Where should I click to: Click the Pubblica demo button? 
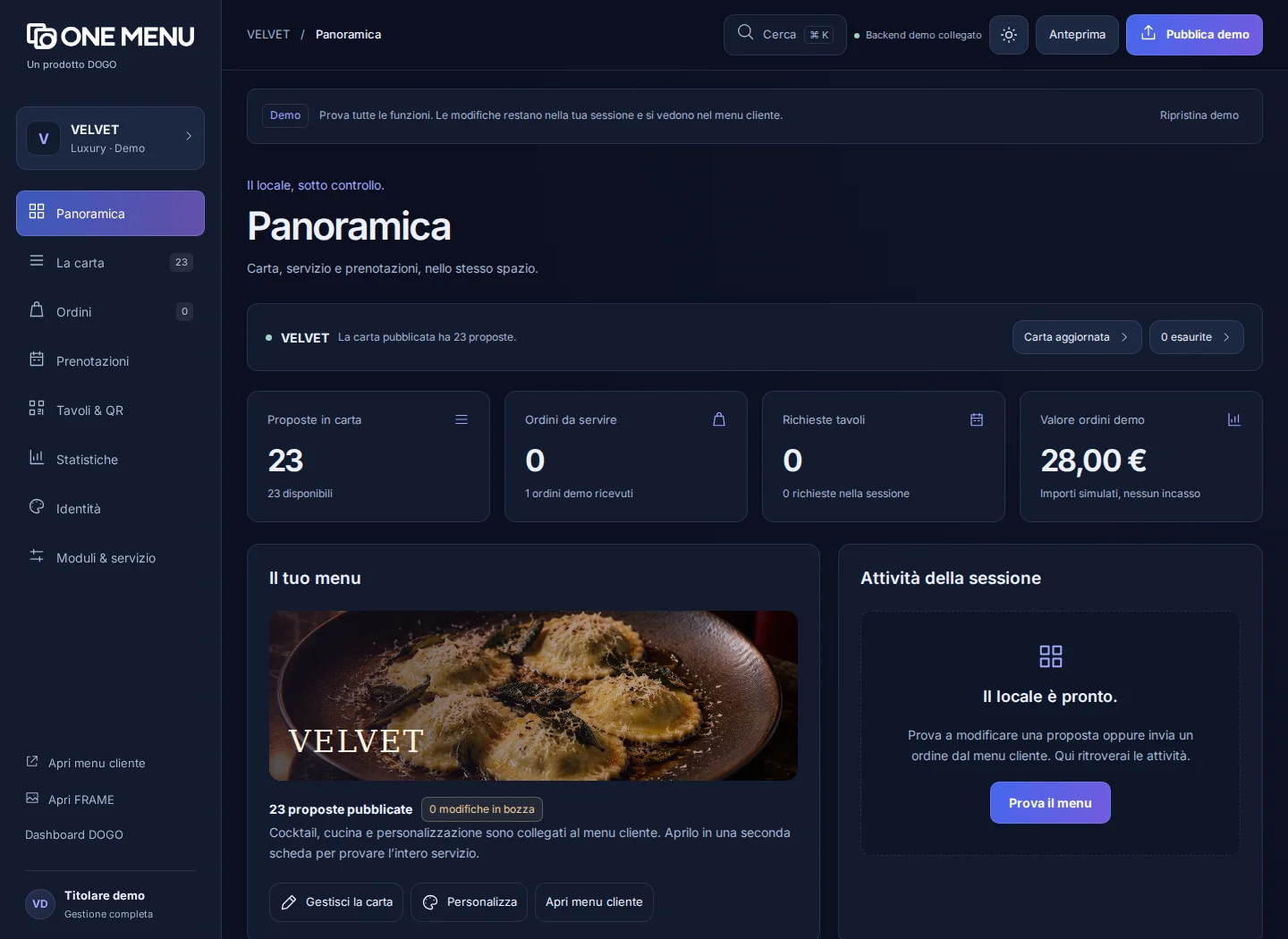[x=1194, y=35]
